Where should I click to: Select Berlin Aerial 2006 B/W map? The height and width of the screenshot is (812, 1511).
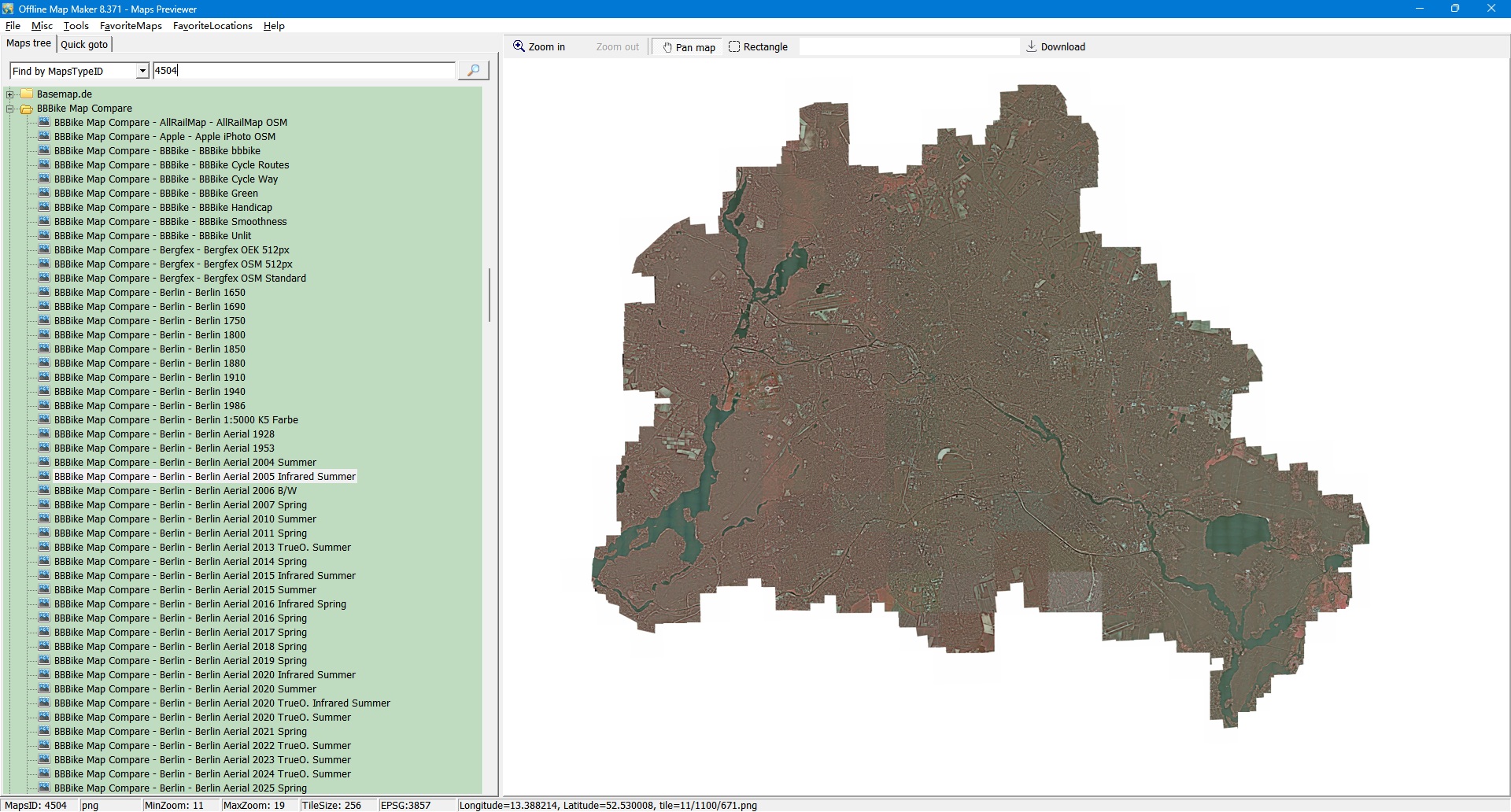tap(175, 491)
